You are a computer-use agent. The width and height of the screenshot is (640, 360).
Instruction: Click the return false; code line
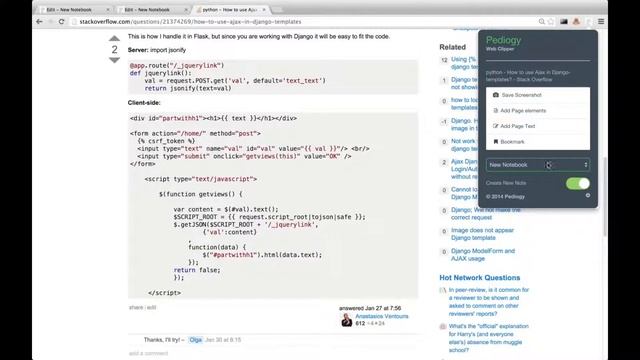(197, 270)
